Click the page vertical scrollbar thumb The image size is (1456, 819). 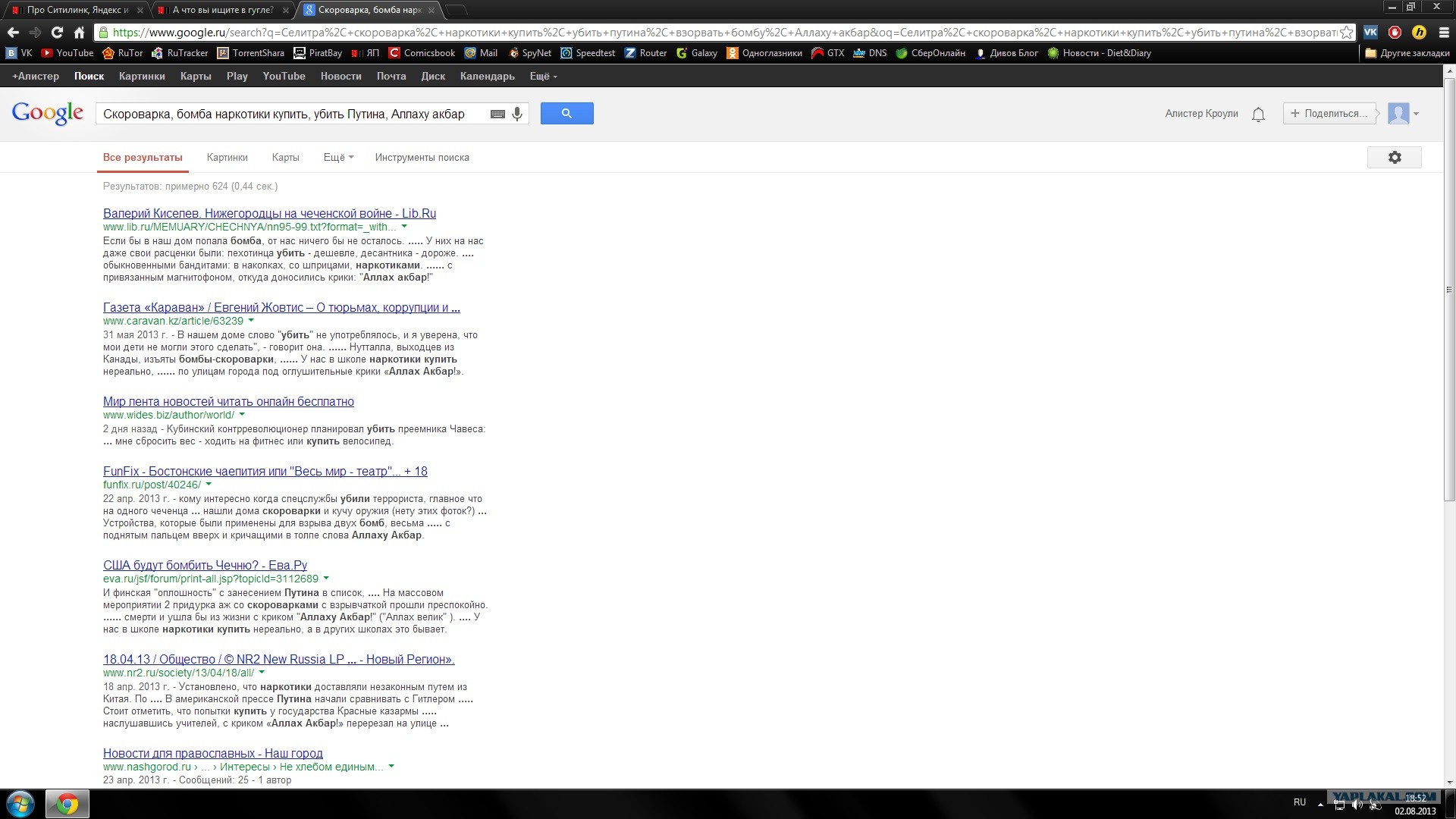point(1449,288)
